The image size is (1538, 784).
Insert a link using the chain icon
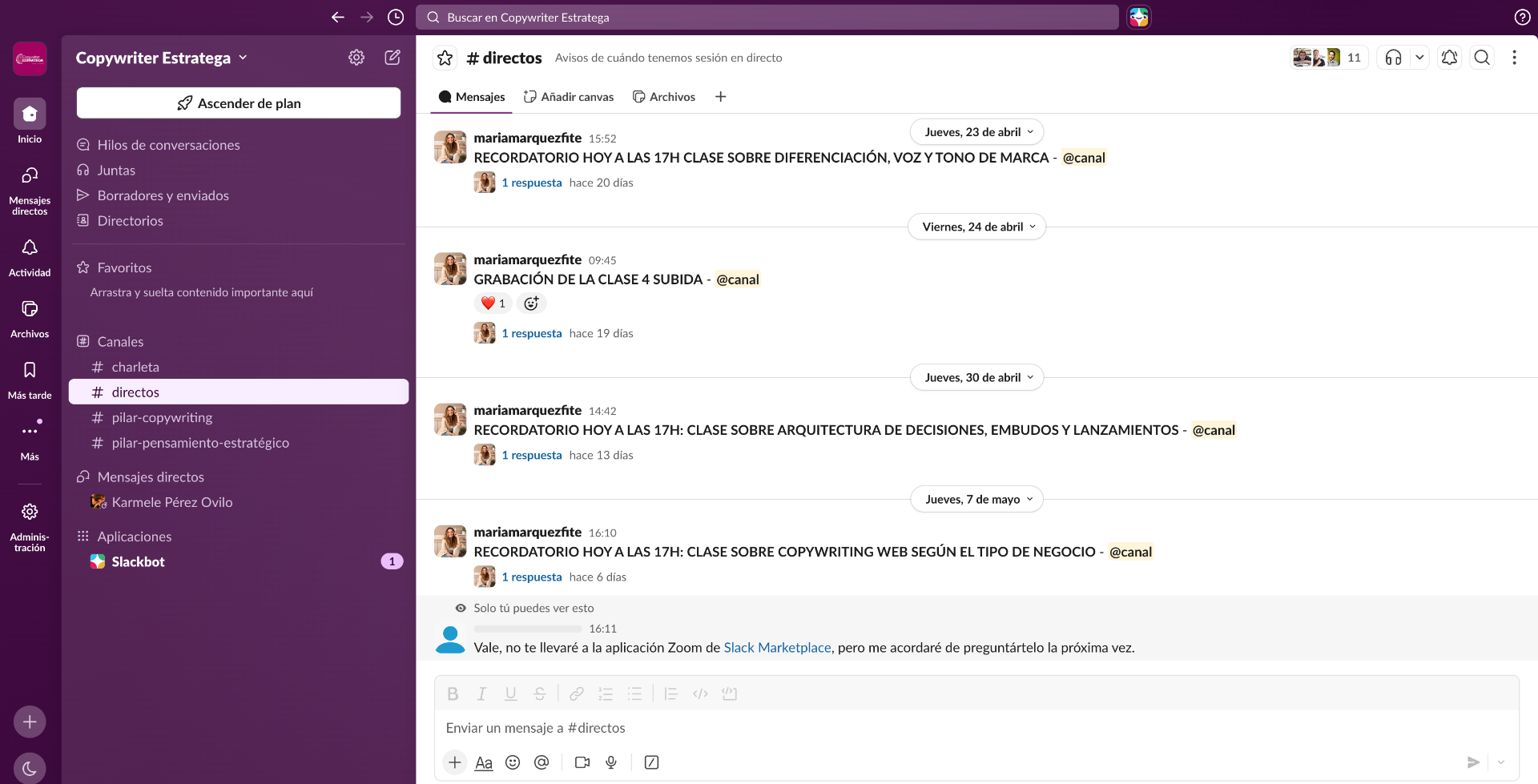pyautogui.click(x=577, y=694)
